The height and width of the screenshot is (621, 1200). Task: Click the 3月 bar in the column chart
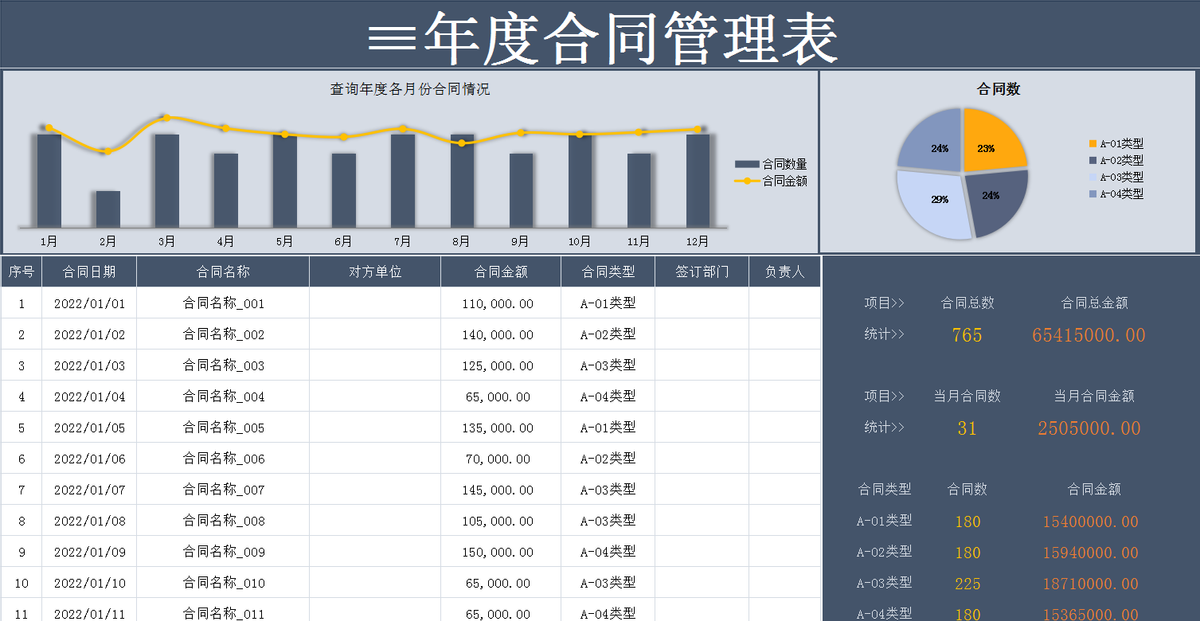[x=166, y=180]
